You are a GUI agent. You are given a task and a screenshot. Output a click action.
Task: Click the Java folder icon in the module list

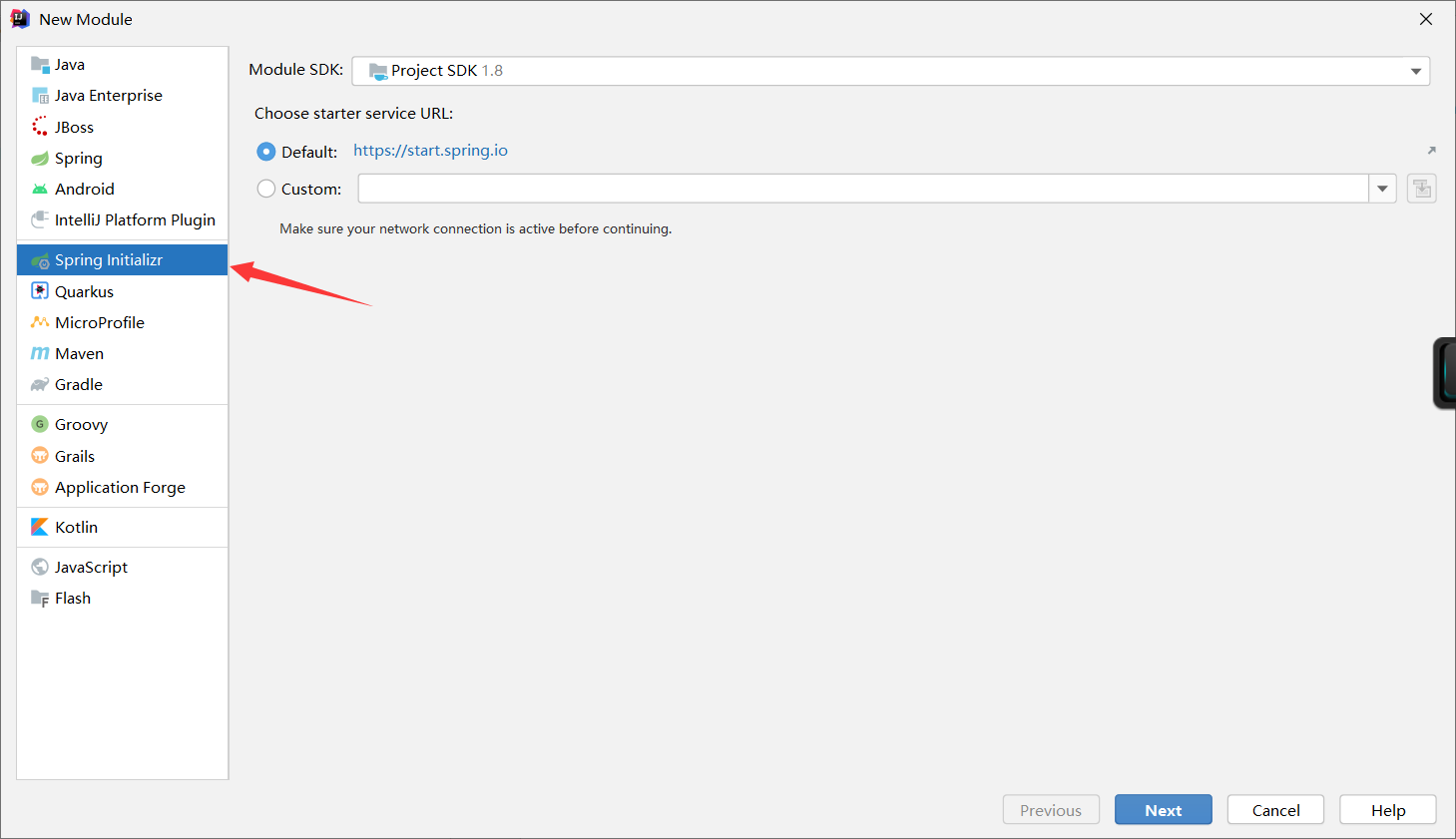point(40,65)
